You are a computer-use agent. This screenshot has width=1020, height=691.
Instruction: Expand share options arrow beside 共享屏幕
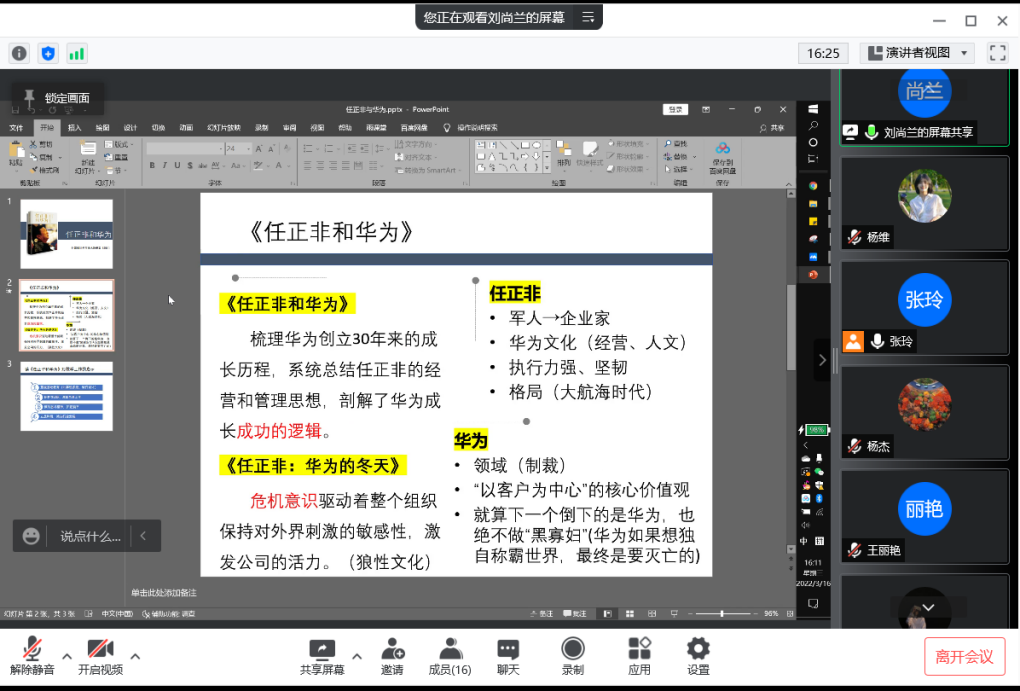(355, 656)
